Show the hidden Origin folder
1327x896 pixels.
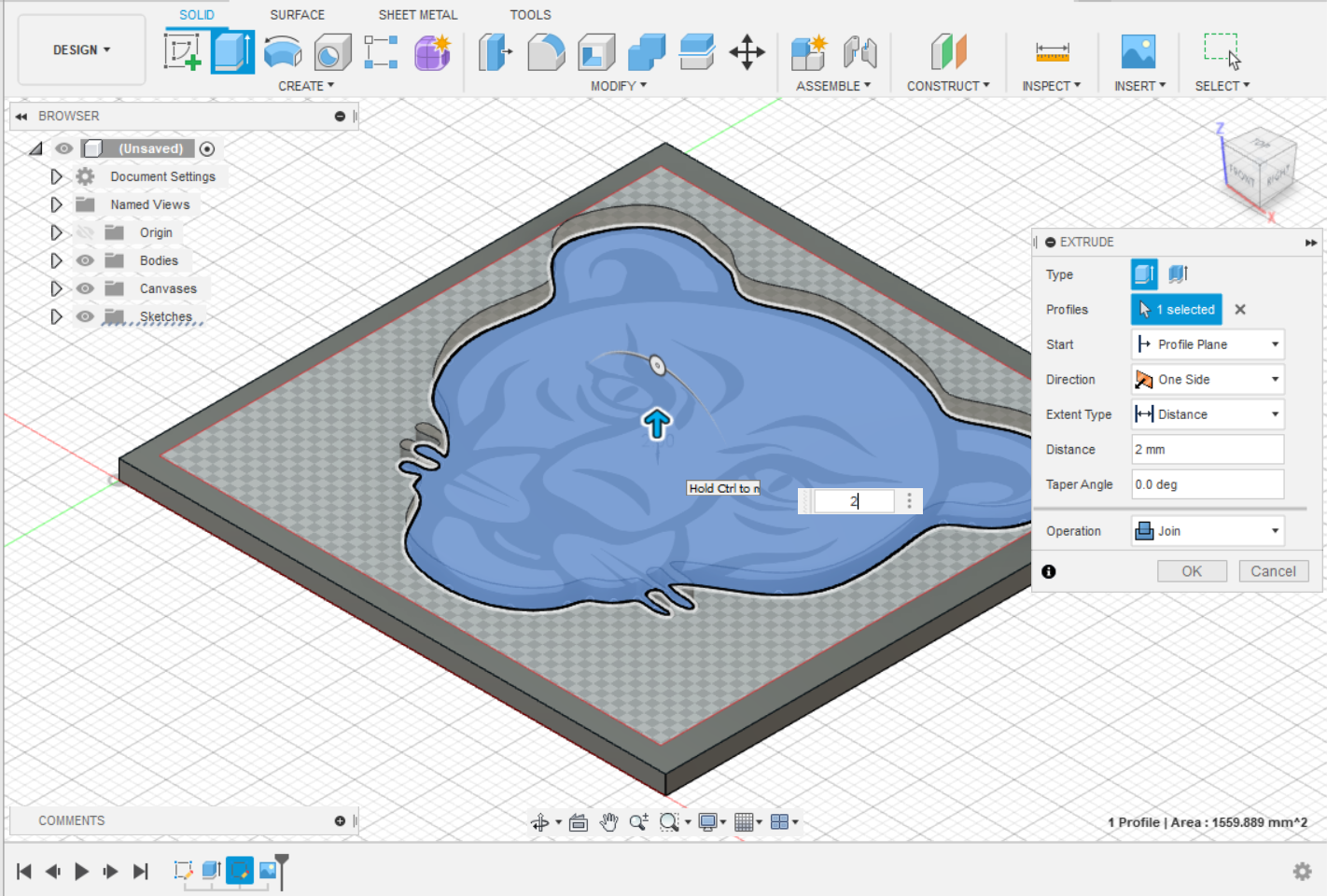click(85, 232)
